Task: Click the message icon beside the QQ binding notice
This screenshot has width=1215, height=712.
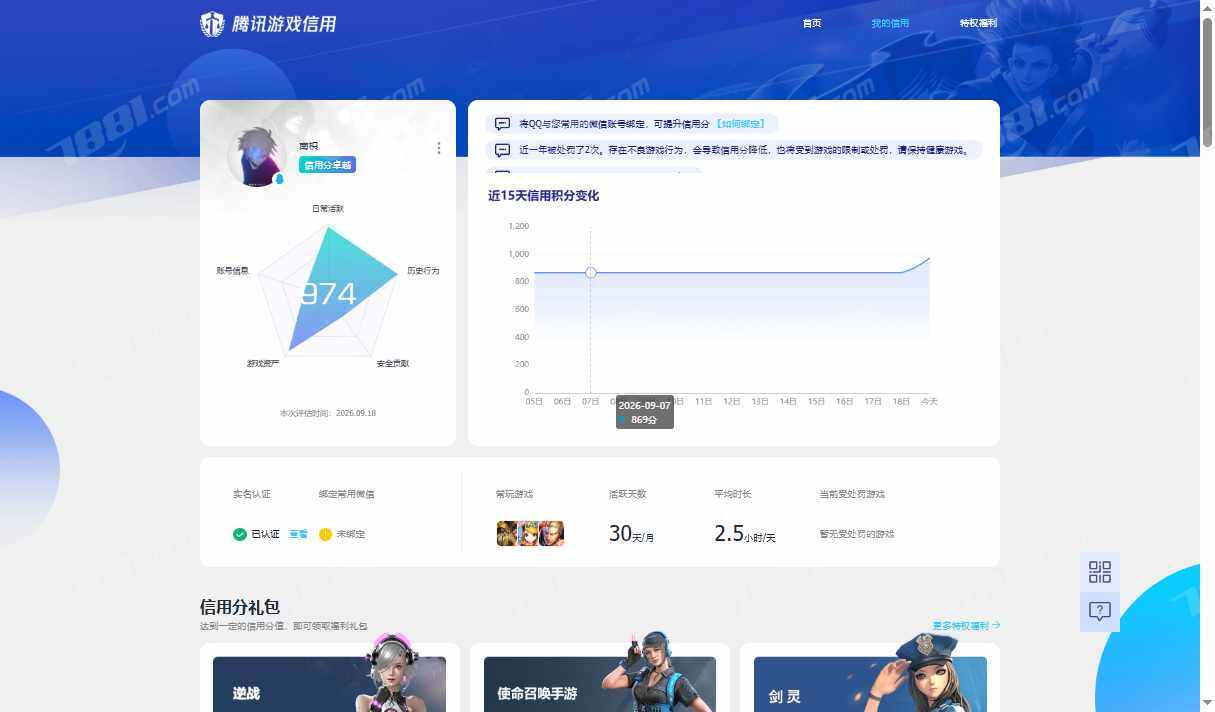Action: point(502,124)
